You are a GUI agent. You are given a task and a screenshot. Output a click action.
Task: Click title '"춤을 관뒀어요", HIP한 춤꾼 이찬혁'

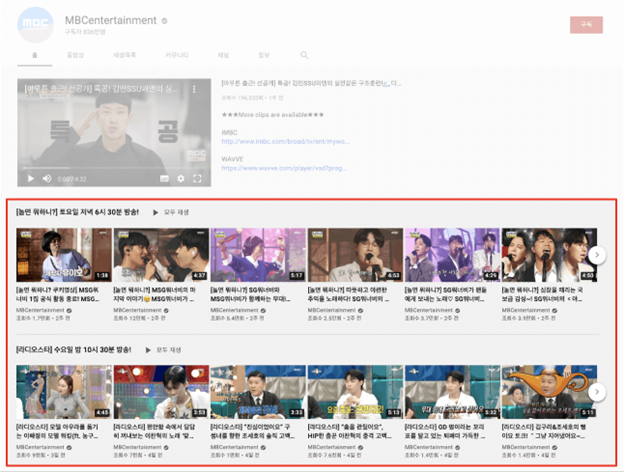point(350,431)
